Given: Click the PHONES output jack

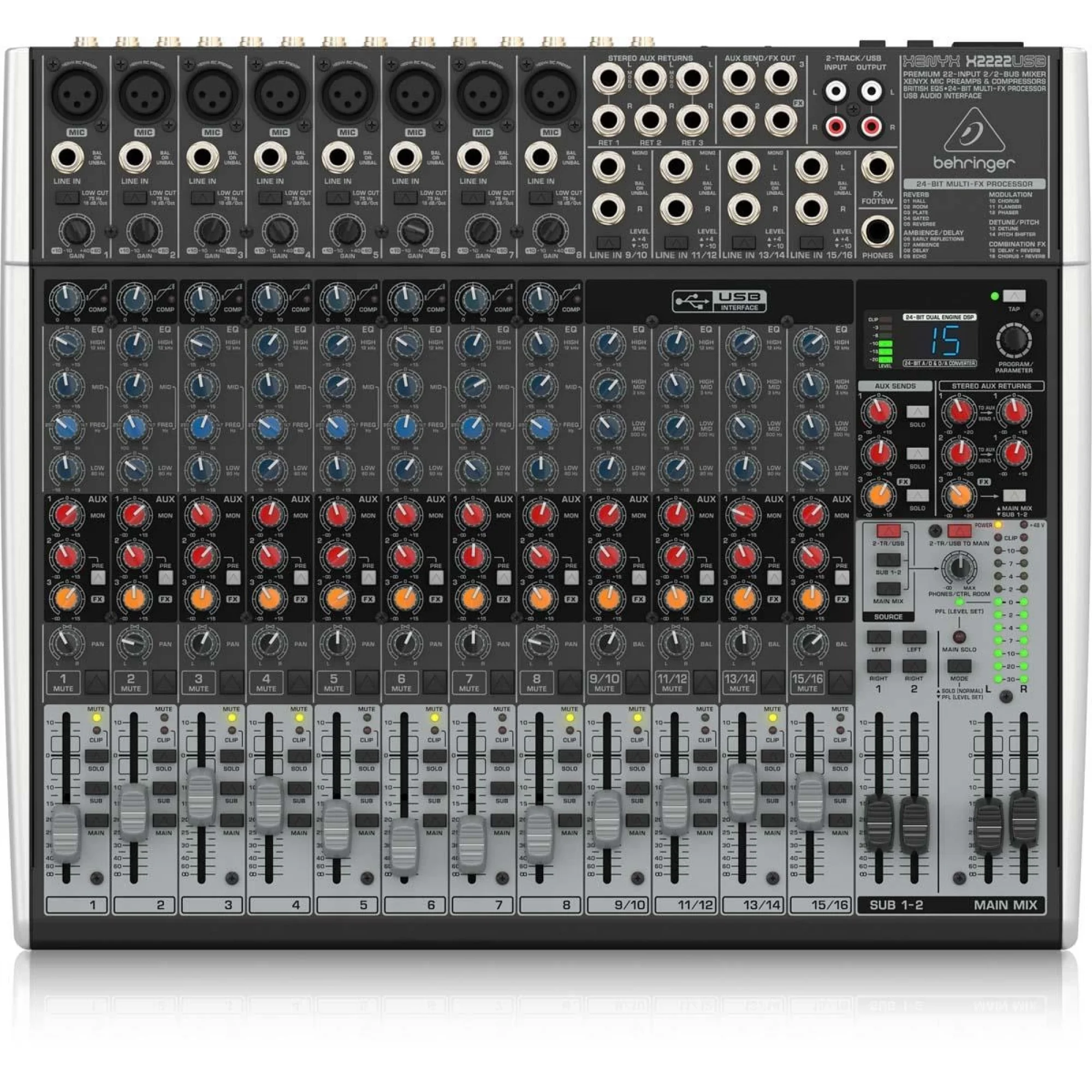Looking at the screenshot, I should 877,232.
